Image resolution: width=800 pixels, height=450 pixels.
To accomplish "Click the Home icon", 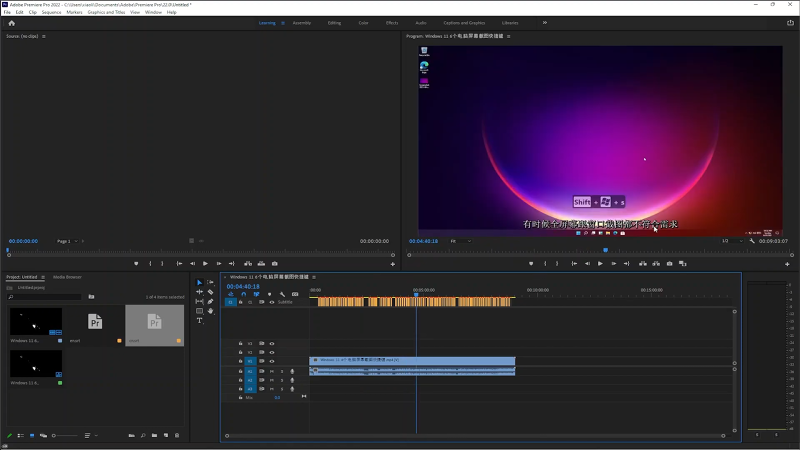I will (x=12, y=23).
